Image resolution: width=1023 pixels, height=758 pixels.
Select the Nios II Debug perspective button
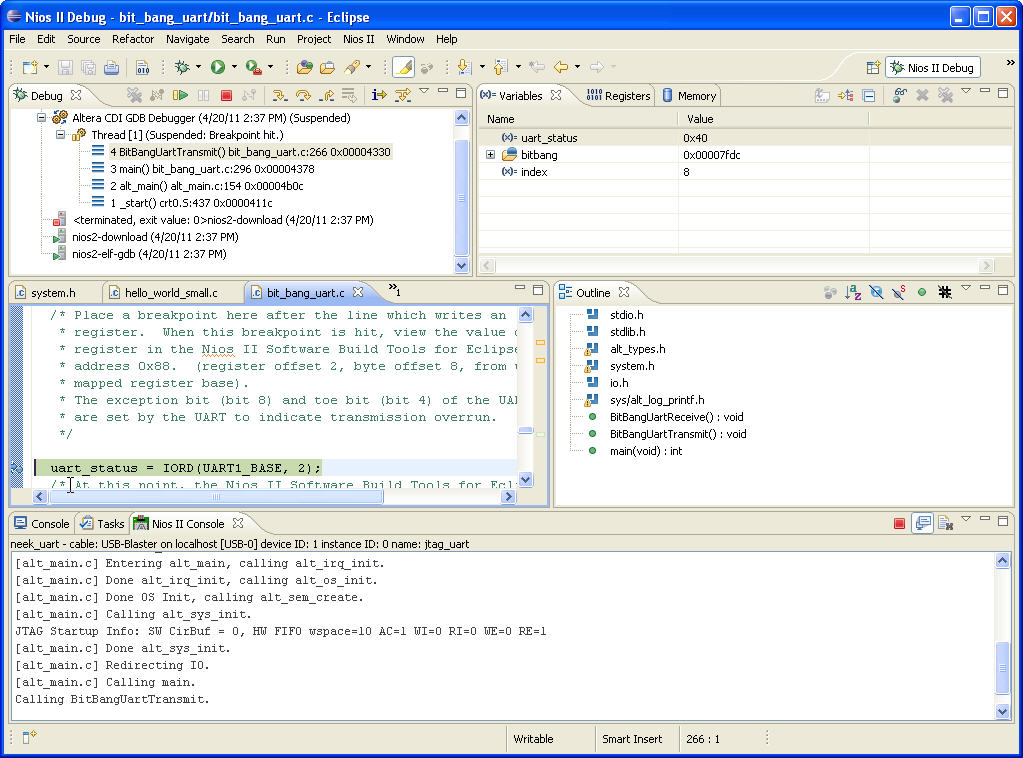click(x=931, y=68)
